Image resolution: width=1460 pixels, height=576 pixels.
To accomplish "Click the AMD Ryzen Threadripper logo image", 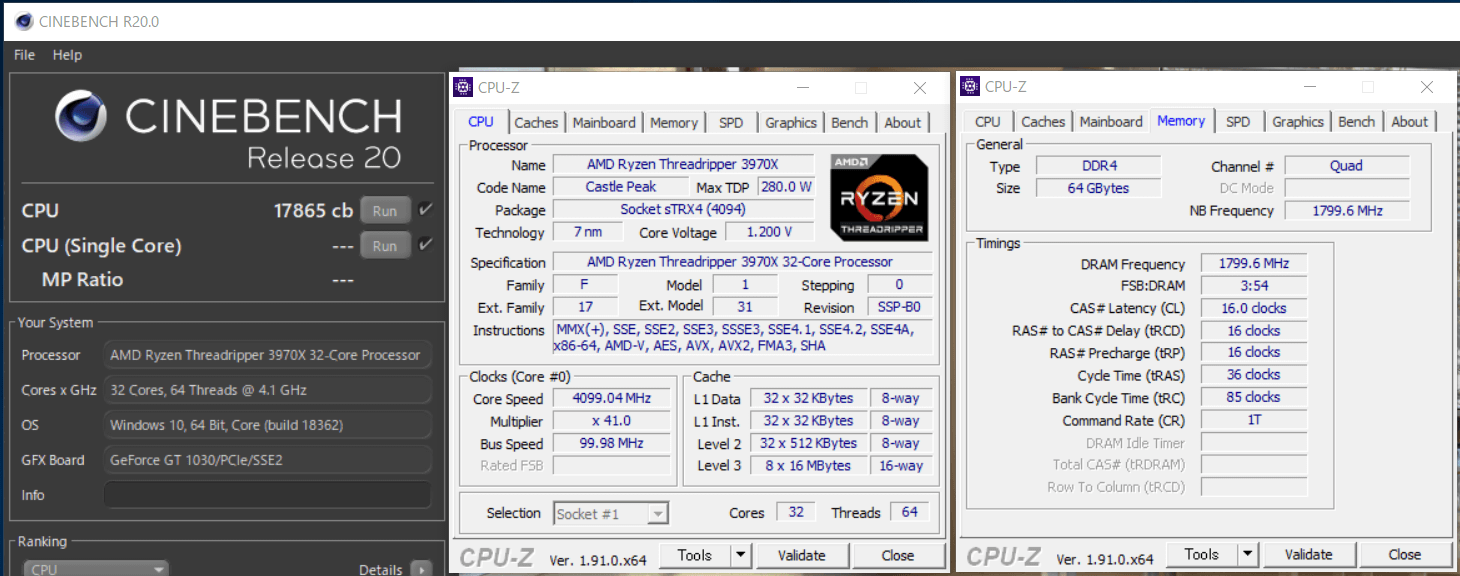I will 879,197.
